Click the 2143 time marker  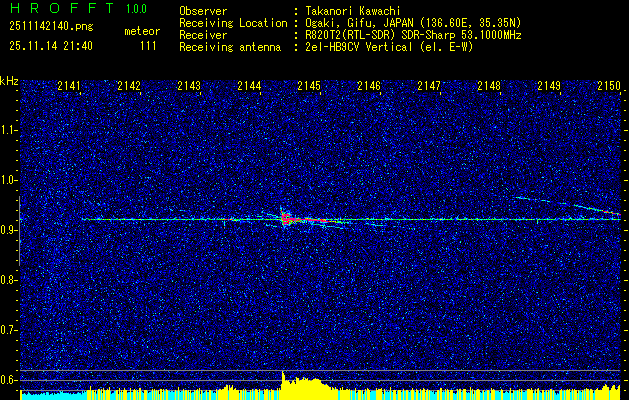point(189,86)
